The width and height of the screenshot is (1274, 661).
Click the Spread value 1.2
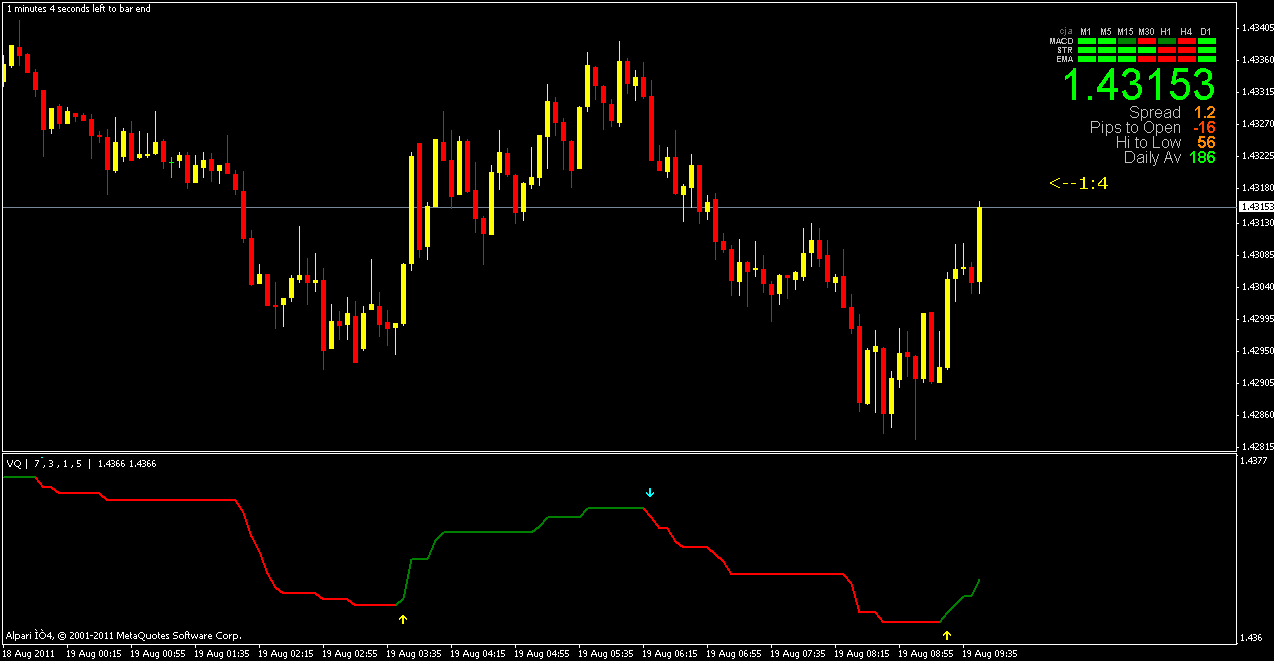click(x=1205, y=113)
